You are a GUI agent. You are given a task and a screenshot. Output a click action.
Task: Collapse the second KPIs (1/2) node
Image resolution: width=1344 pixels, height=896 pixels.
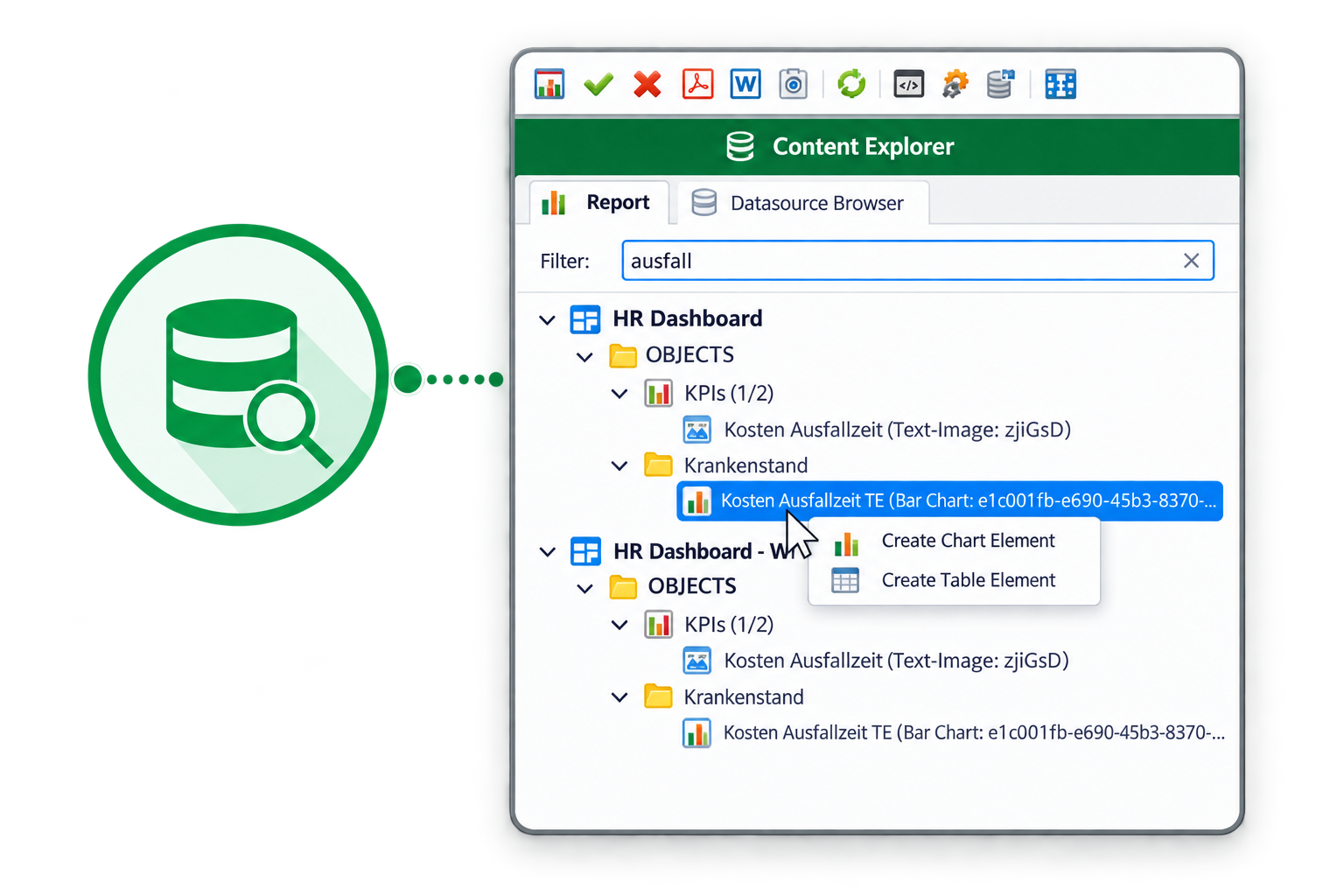[619, 625]
